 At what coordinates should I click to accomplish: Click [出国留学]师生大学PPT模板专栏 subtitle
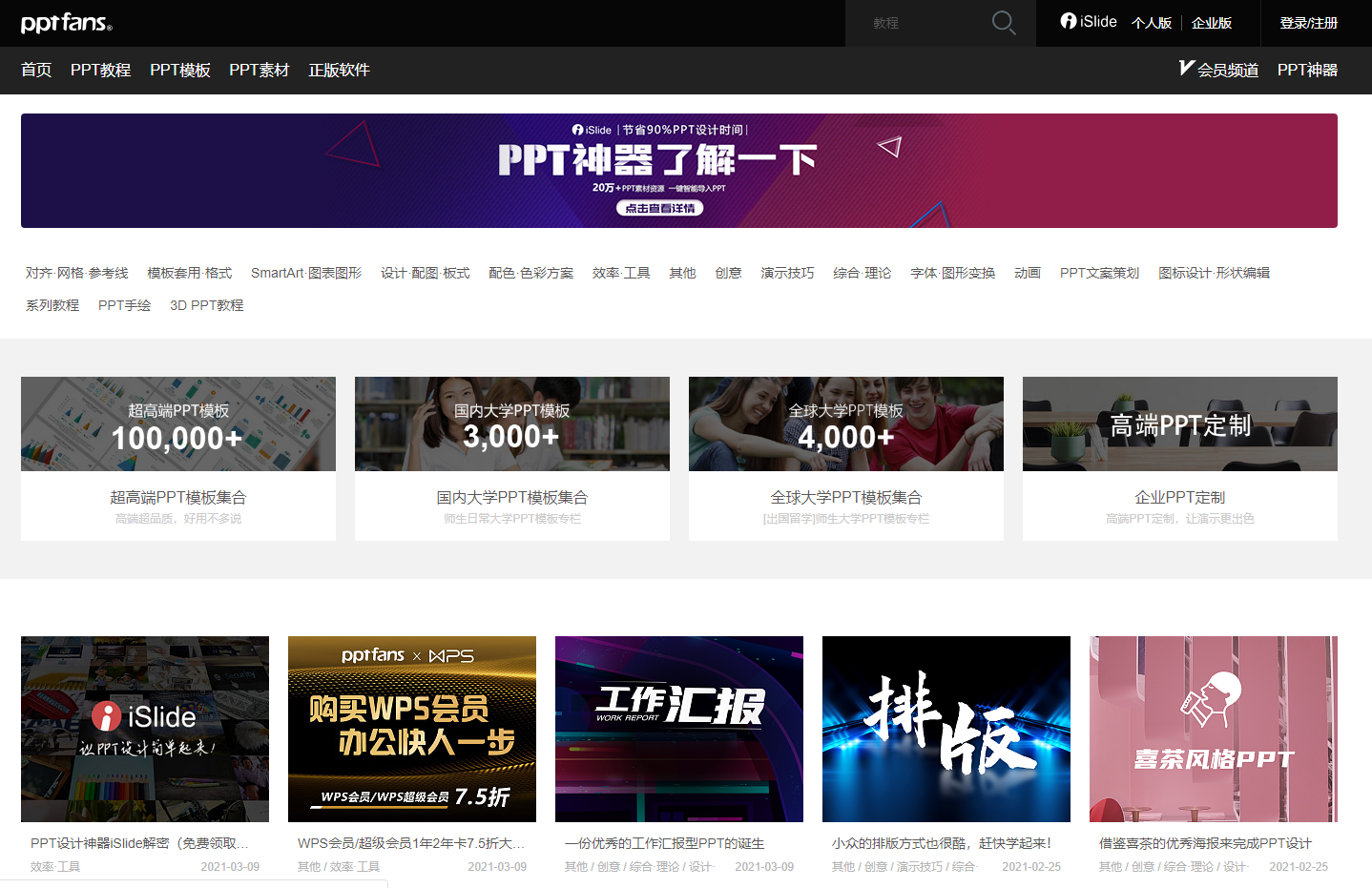pyautogui.click(x=846, y=519)
